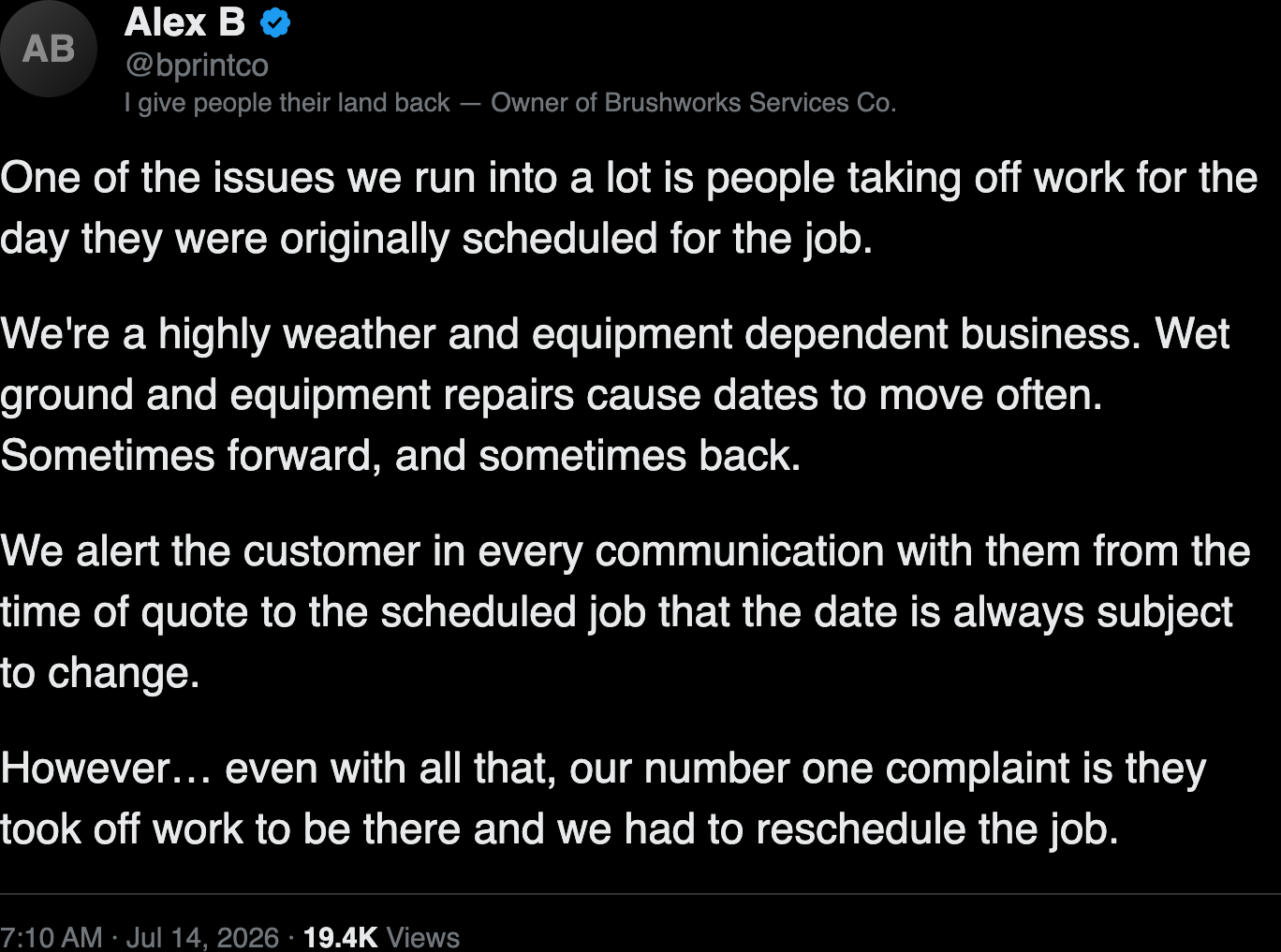Click the line "ground and equipment repairs cause dates"
The width and height of the screenshot is (1281, 952).
coord(552,395)
